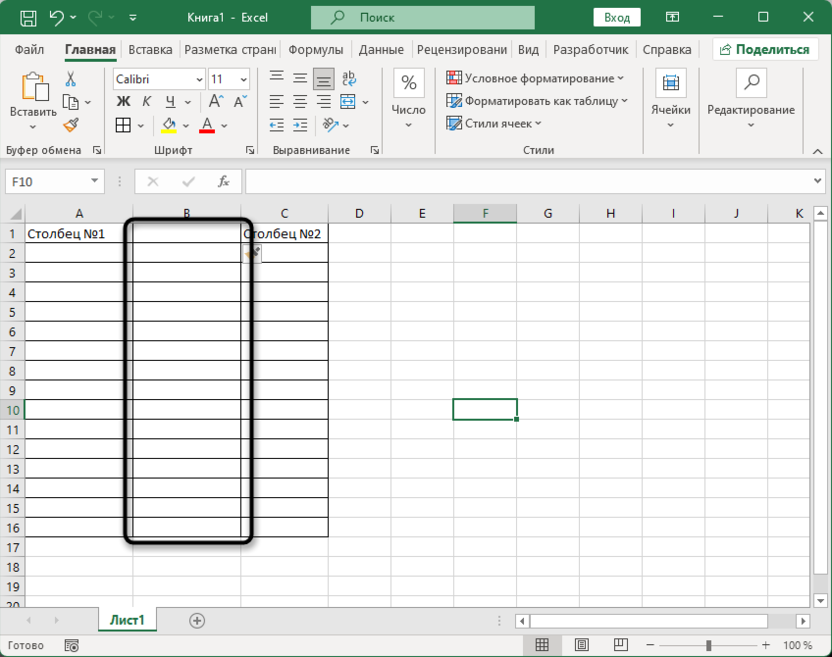Toggle italic К formatting

(x=147, y=102)
